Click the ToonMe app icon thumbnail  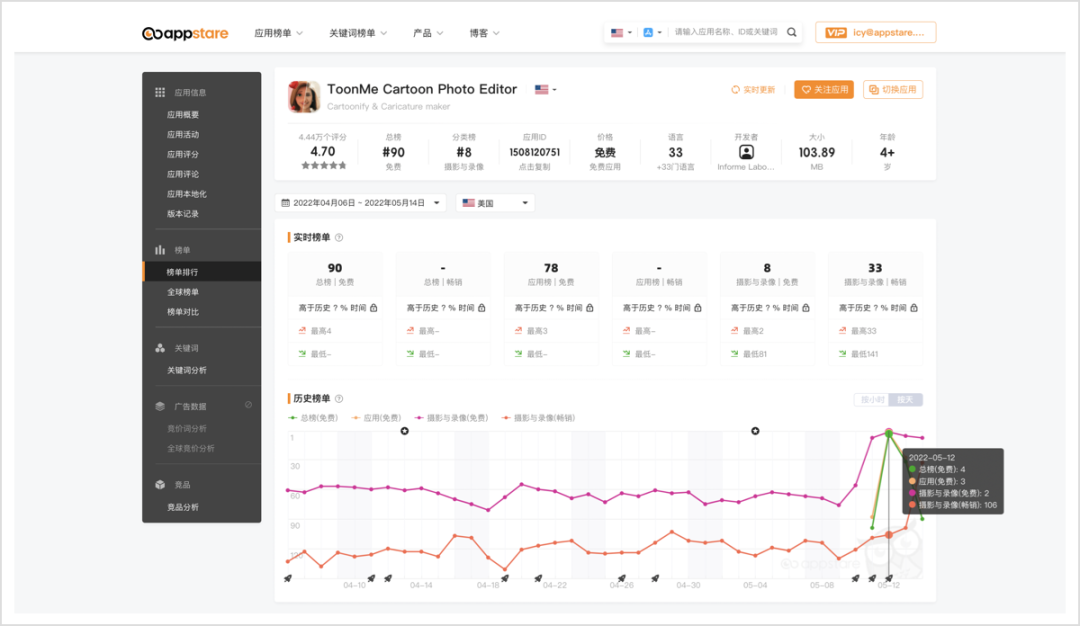coord(304,97)
